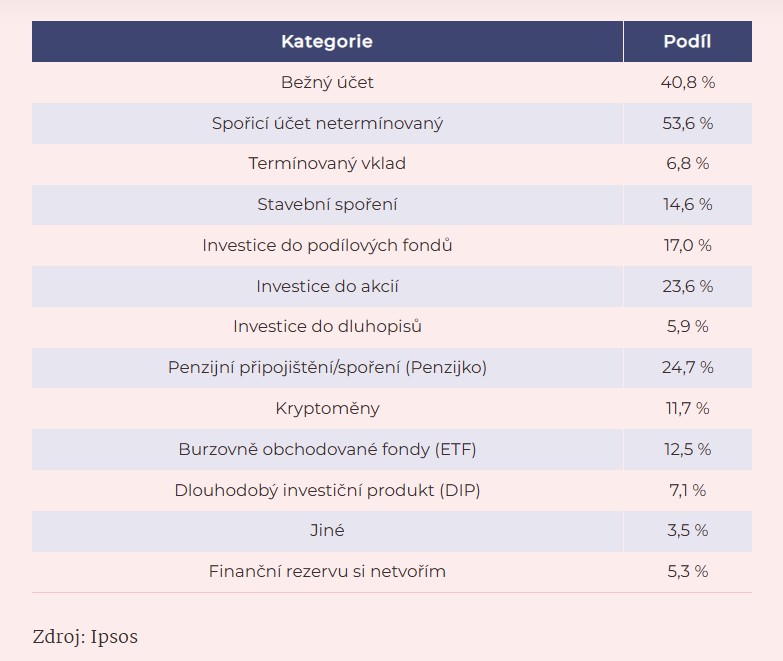Click the 40,8 % value cell
This screenshot has height=661, width=783.
(x=687, y=83)
